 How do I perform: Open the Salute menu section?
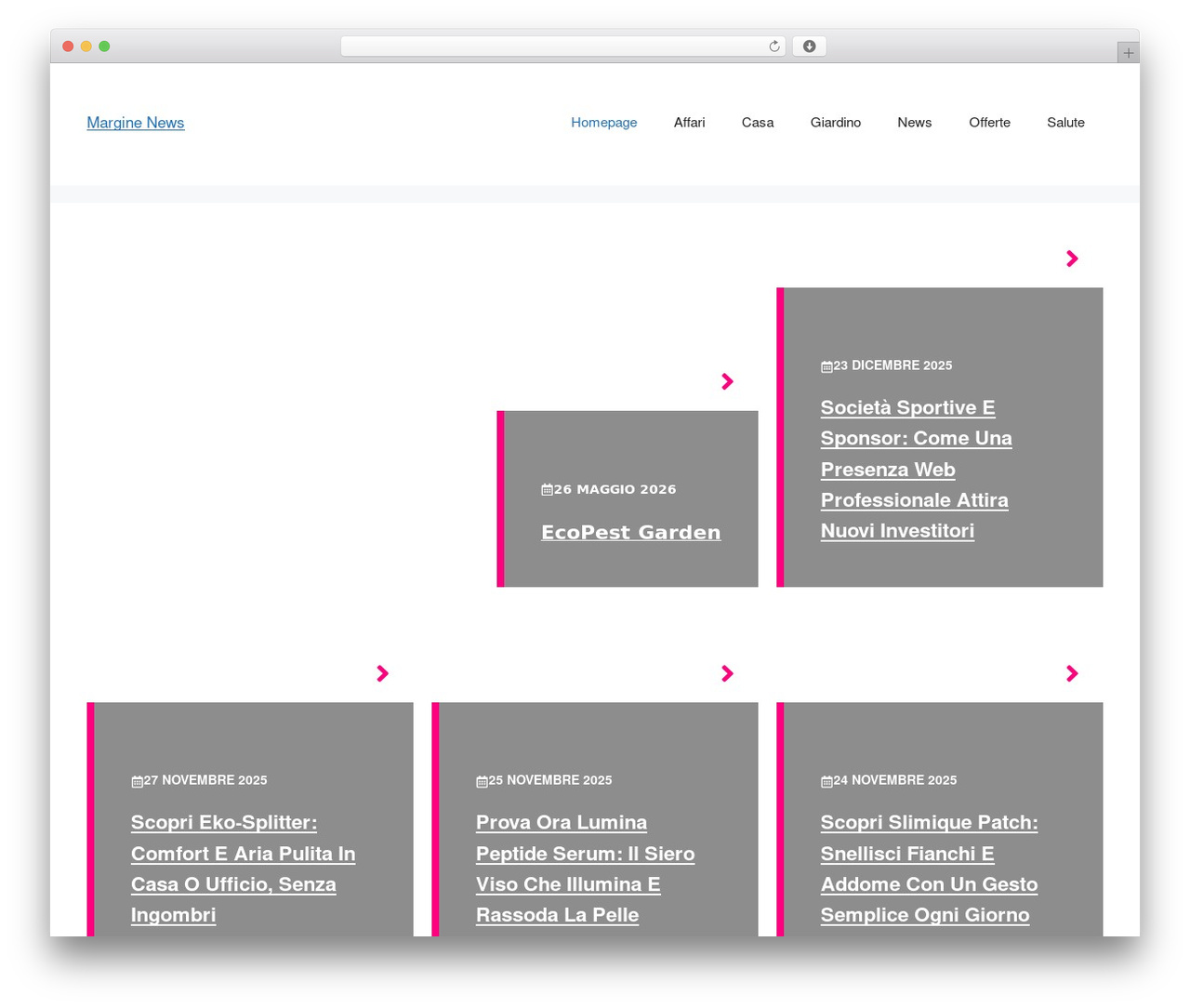pyautogui.click(x=1065, y=123)
